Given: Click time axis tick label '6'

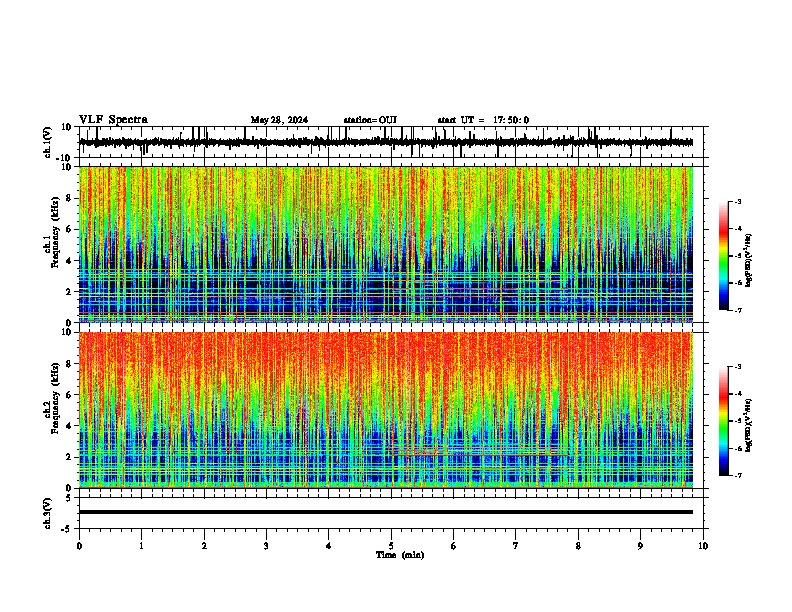Looking at the screenshot, I should pos(454,546).
